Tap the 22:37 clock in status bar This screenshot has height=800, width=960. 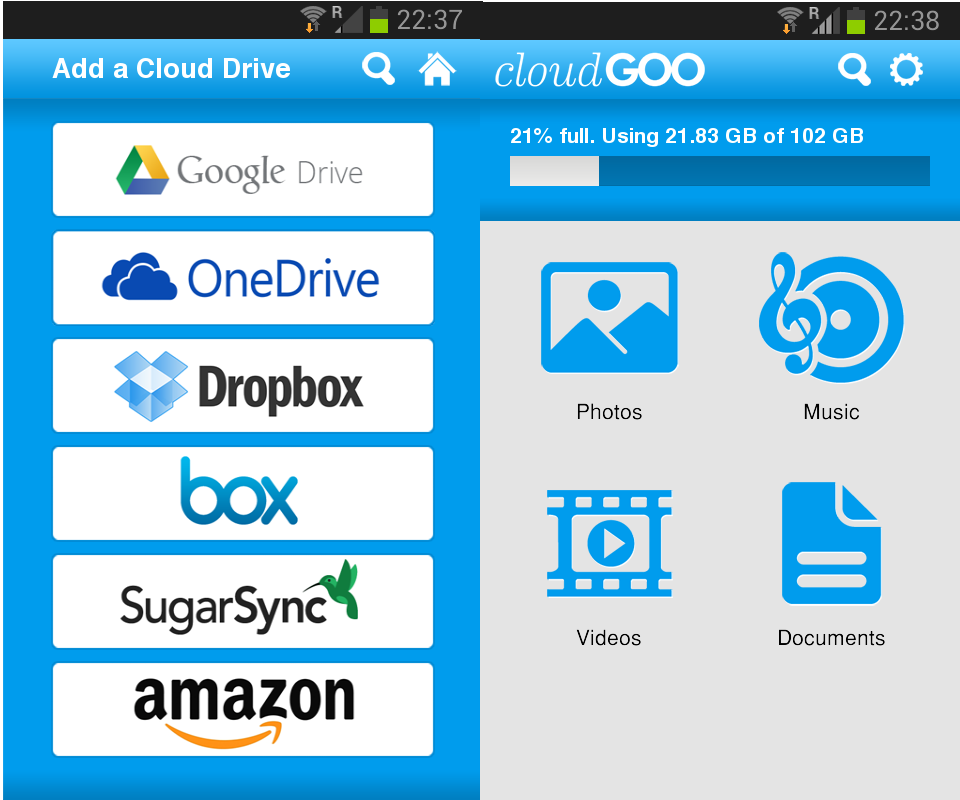point(429,20)
